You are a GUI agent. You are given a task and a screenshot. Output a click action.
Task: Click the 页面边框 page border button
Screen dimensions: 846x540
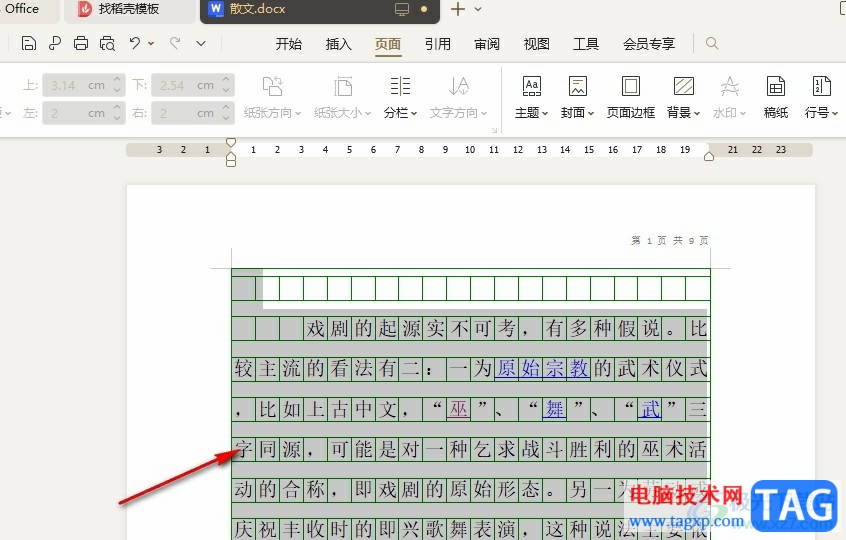[x=631, y=97]
